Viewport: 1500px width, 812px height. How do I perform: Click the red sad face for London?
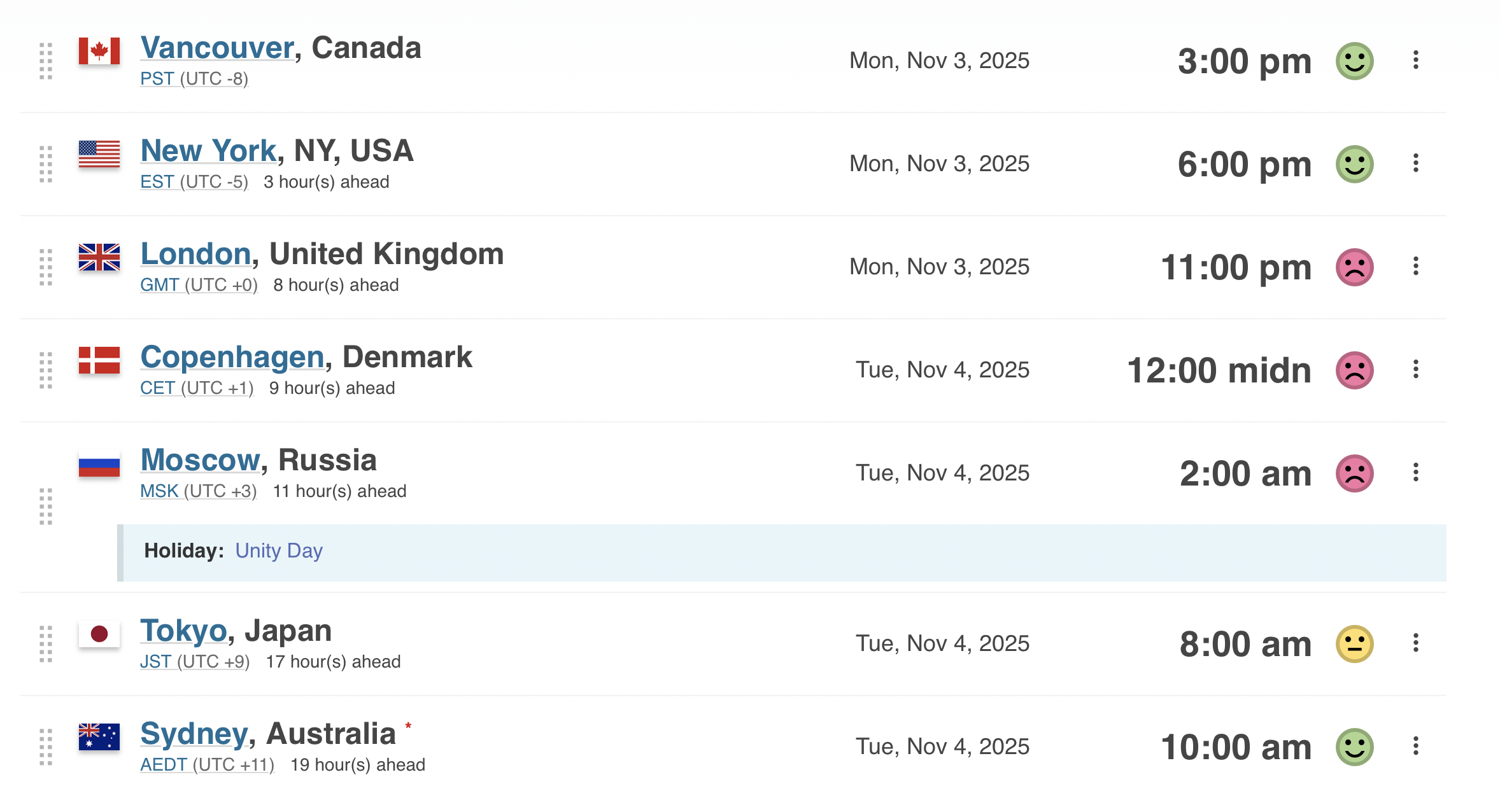pos(1354,267)
